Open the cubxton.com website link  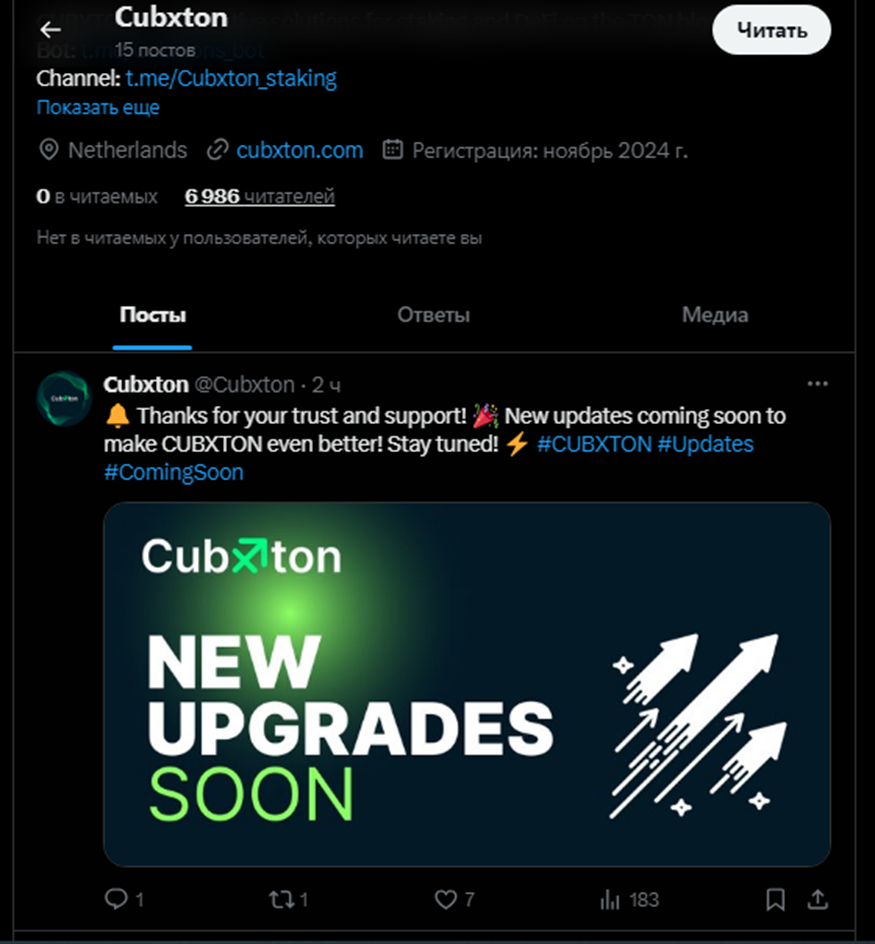click(299, 150)
